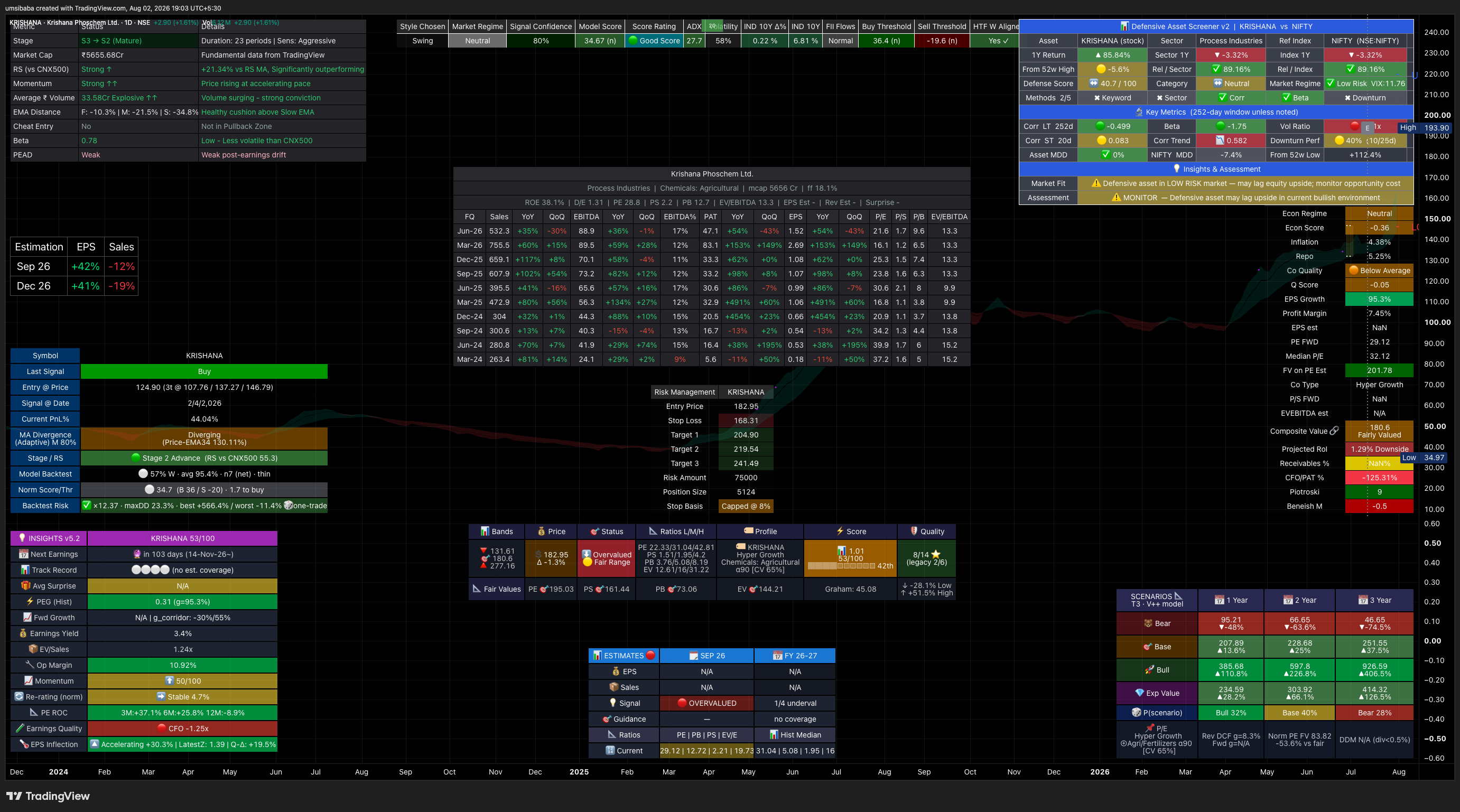Click the green dot beside Good Score
This screenshot has width=1460, height=812.
coord(633,41)
